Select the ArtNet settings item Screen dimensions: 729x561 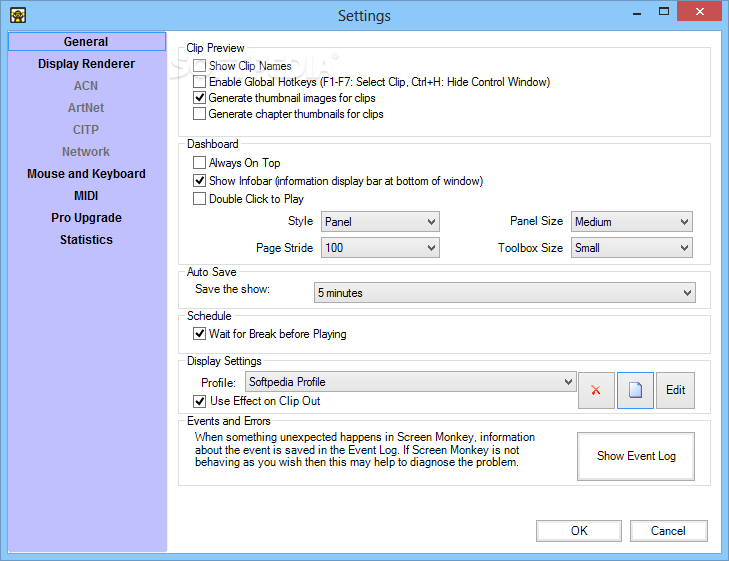pos(86,108)
